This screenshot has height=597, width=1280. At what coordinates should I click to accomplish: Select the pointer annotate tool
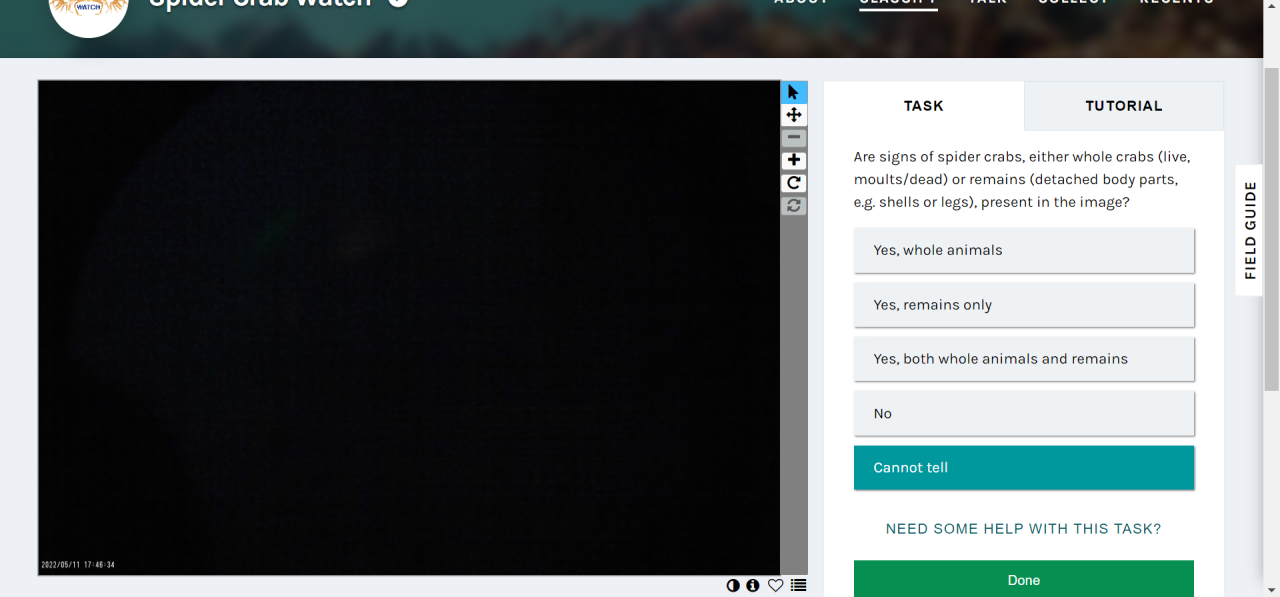[x=794, y=92]
